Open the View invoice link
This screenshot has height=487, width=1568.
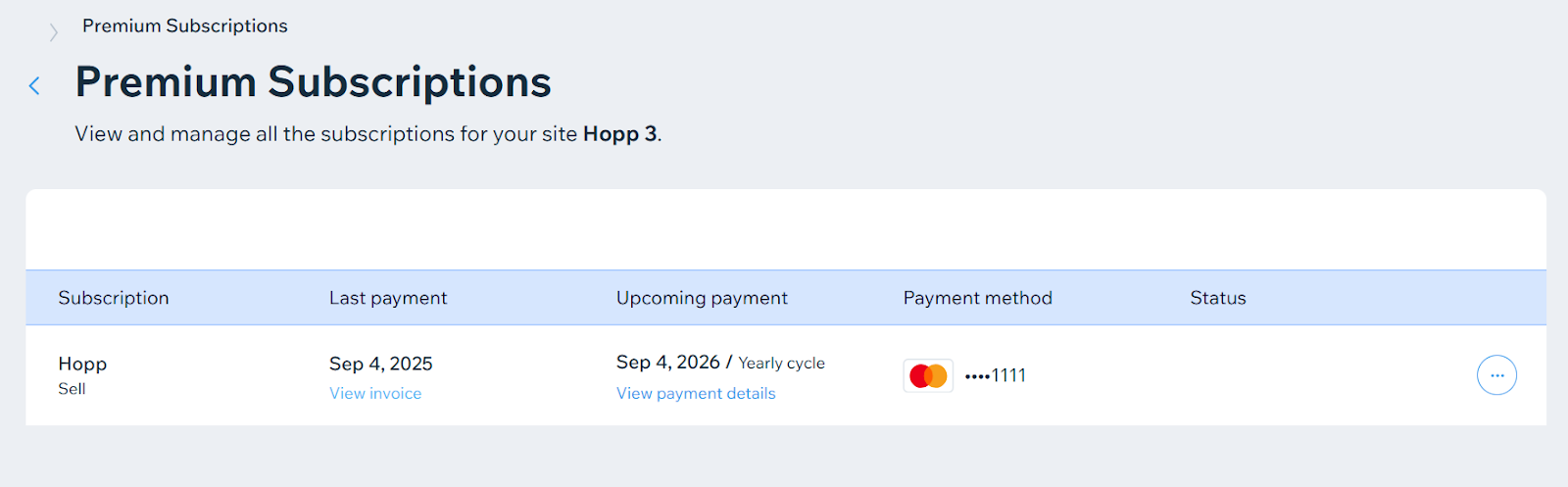click(375, 393)
